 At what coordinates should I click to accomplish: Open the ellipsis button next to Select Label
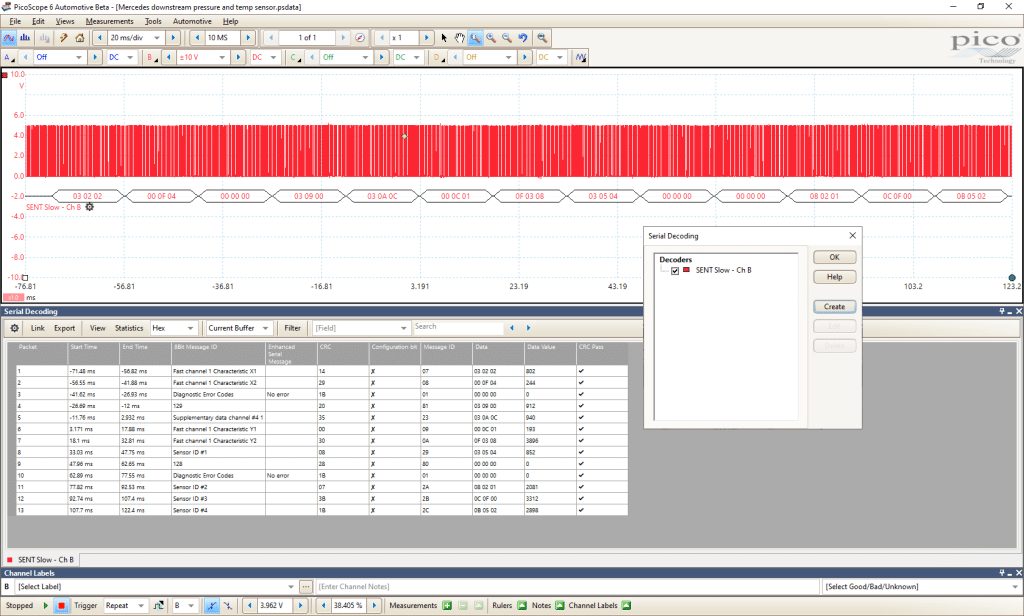(306, 587)
